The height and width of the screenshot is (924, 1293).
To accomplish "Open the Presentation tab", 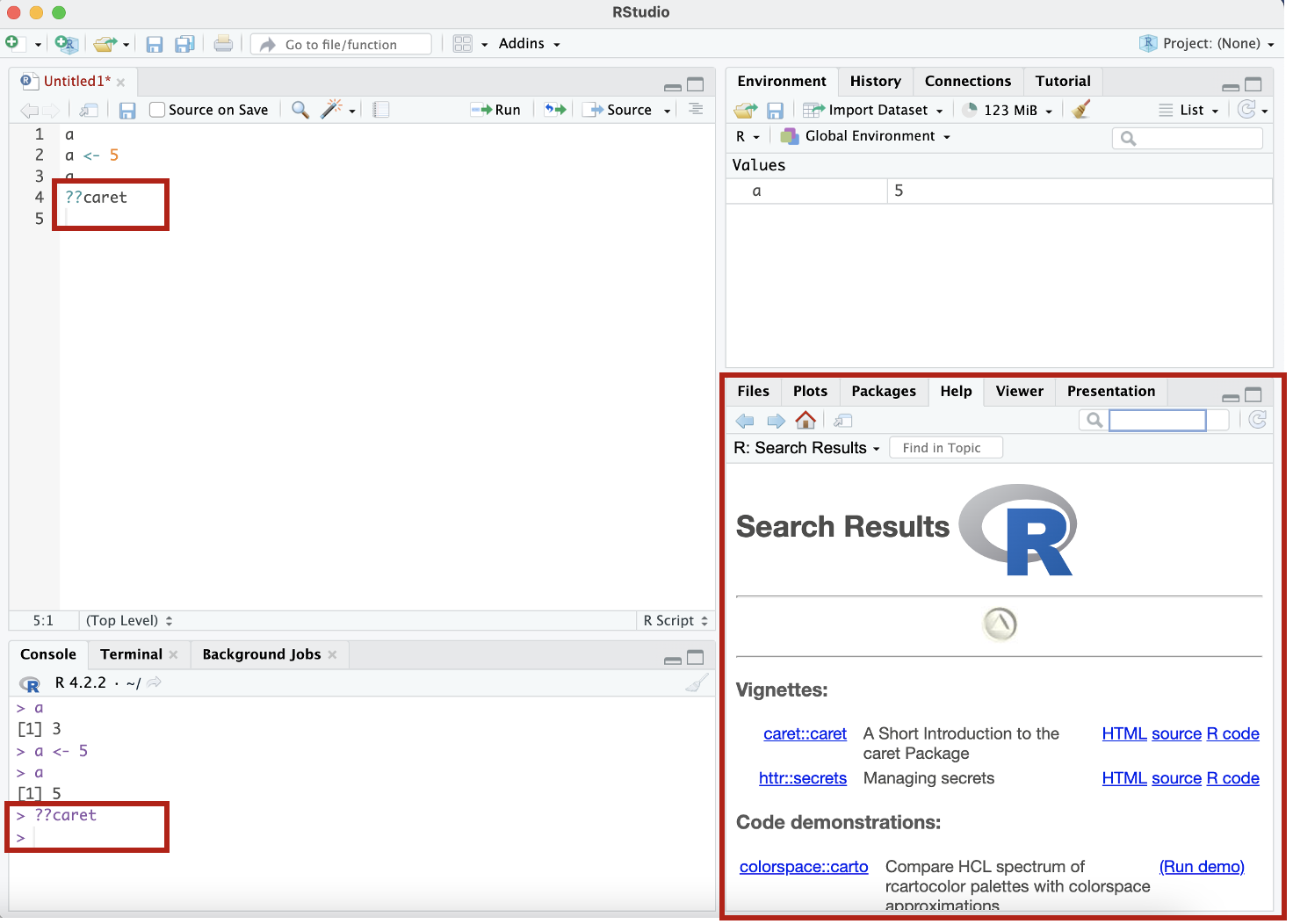I will point(1111,391).
